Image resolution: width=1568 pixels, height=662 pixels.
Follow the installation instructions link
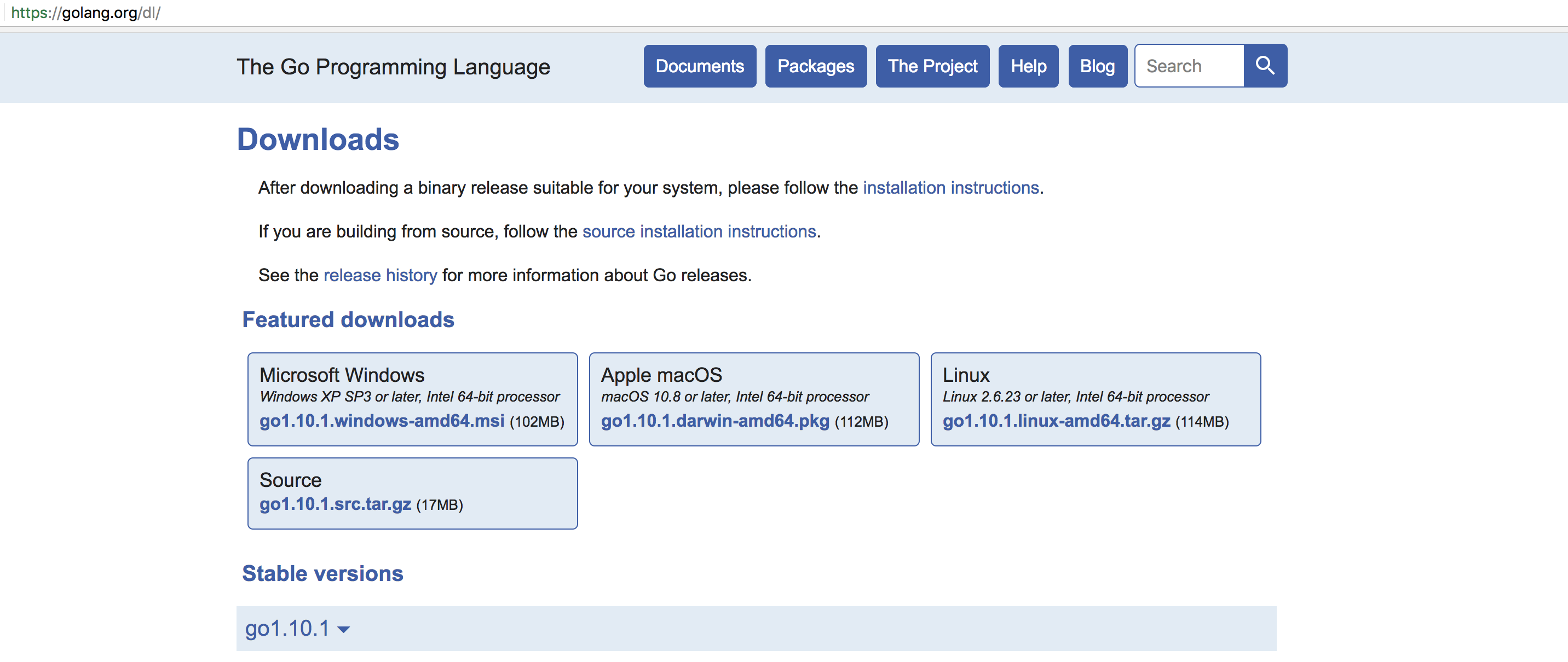pyautogui.click(x=950, y=188)
